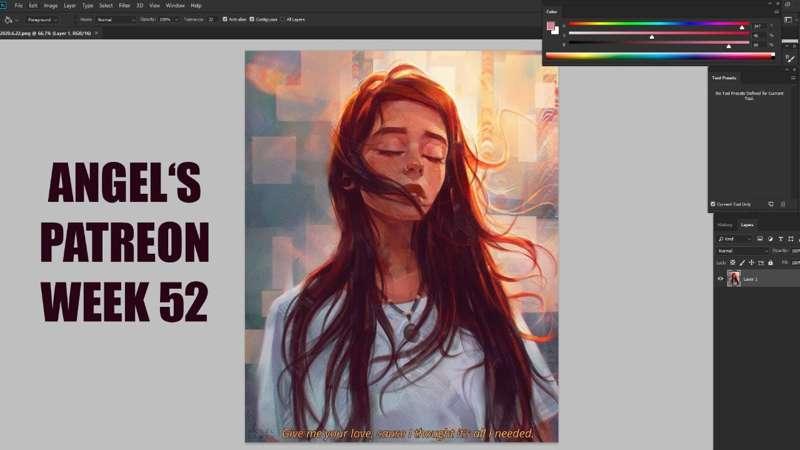Open the layer filter Kind dropdown

[x=735, y=239]
